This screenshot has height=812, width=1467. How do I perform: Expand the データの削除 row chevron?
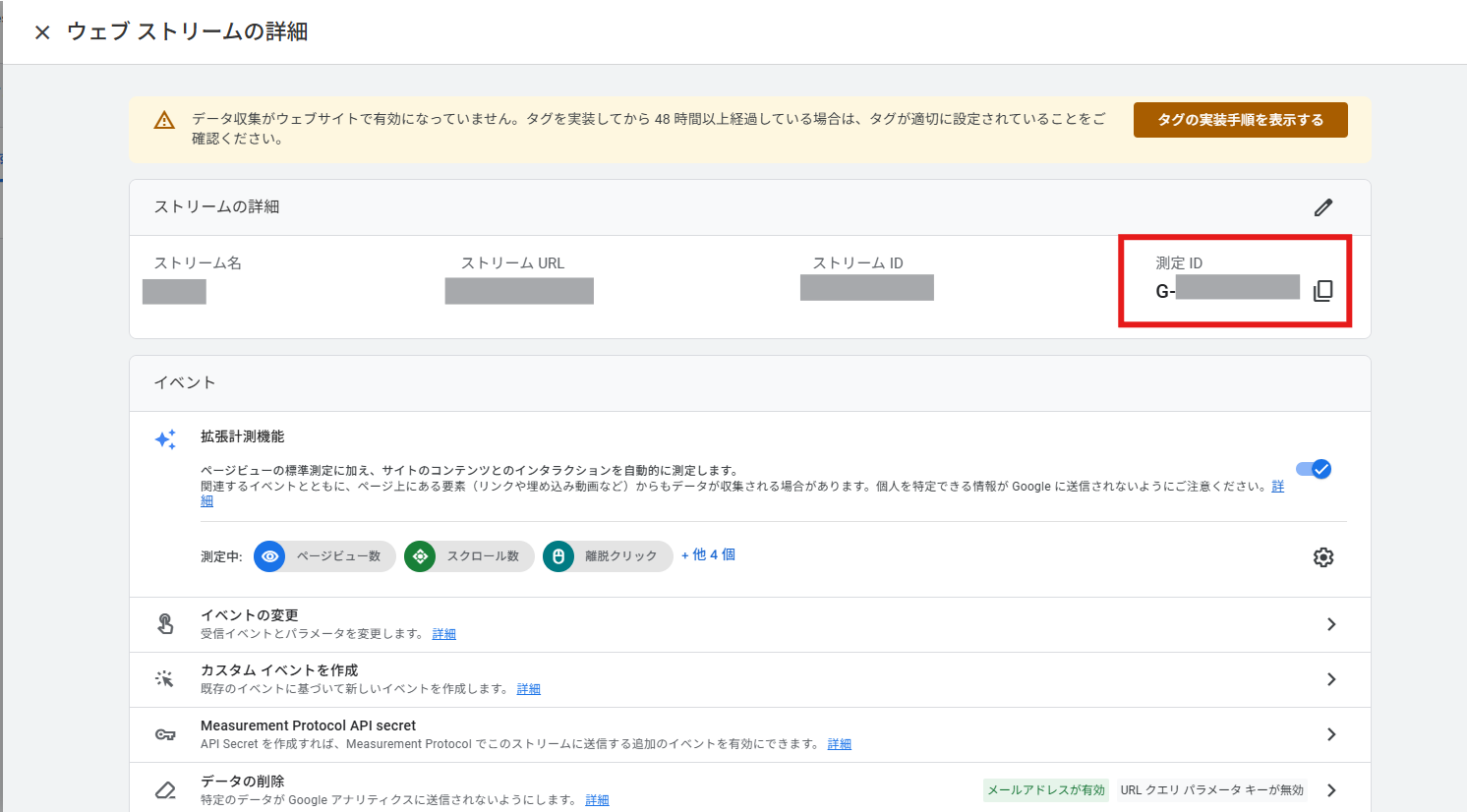click(1331, 790)
